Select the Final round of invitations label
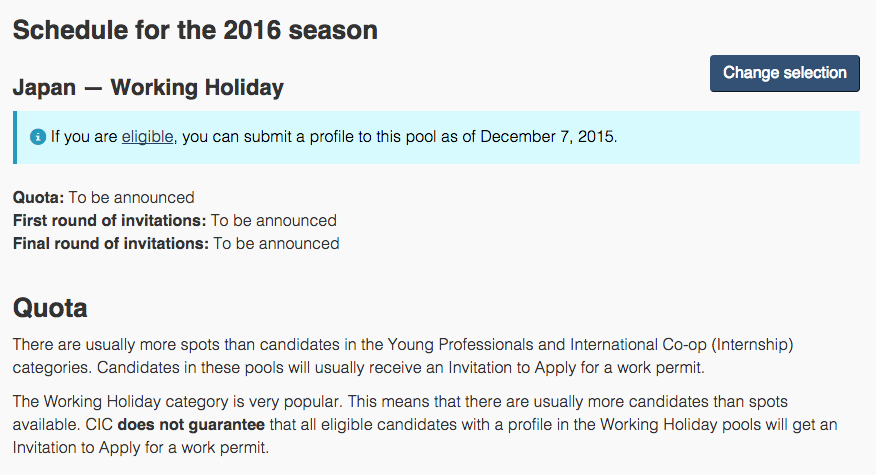Image resolution: width=876 pixels, height=475 pixels. (x=110, y=243)
